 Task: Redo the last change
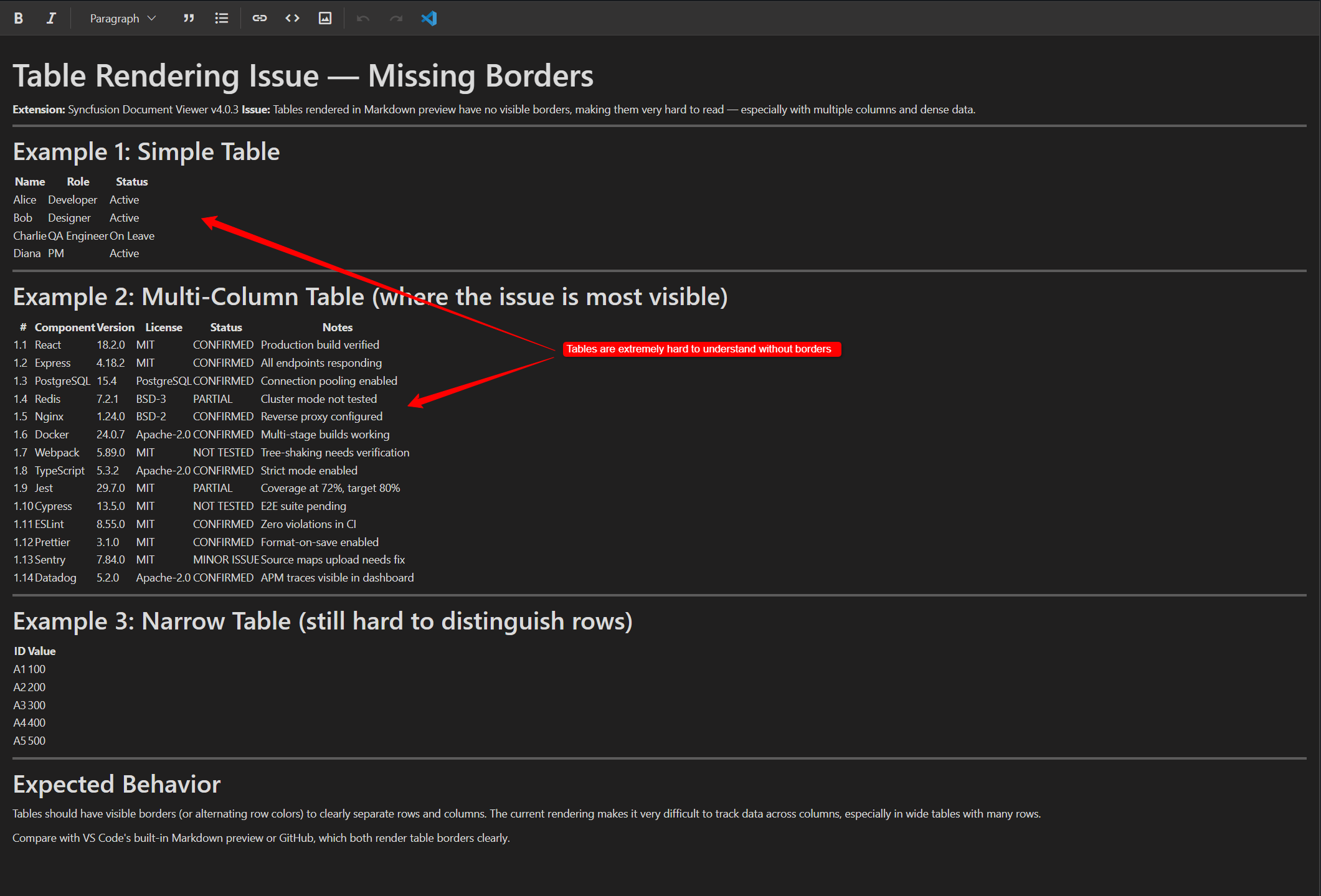point(396,18)
